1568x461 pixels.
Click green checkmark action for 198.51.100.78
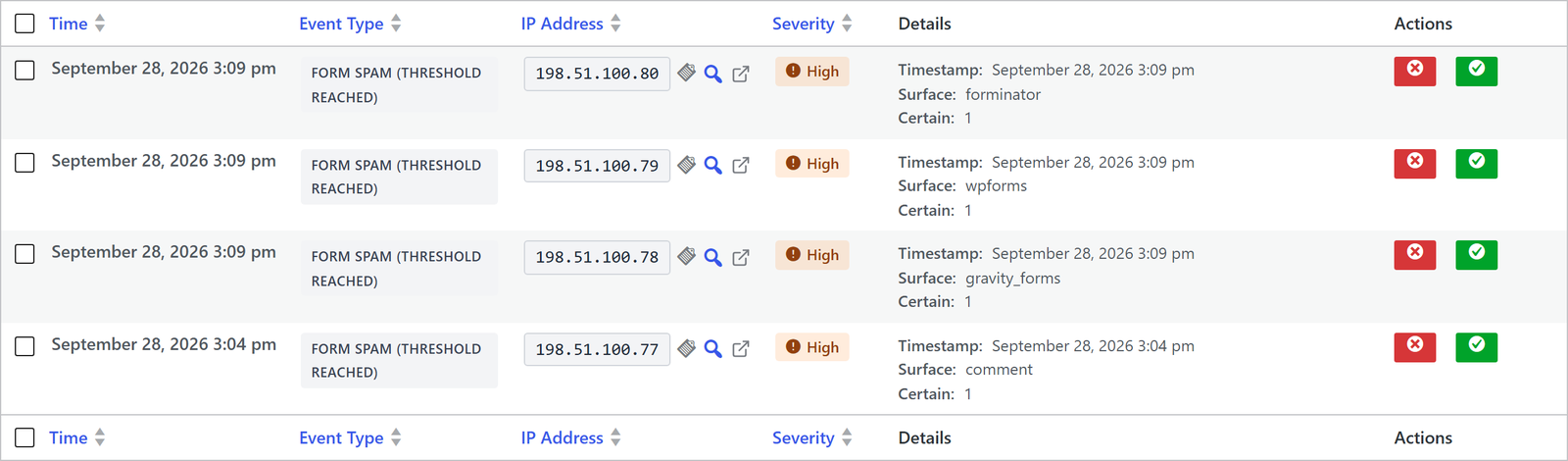(x=1477, y=255)
